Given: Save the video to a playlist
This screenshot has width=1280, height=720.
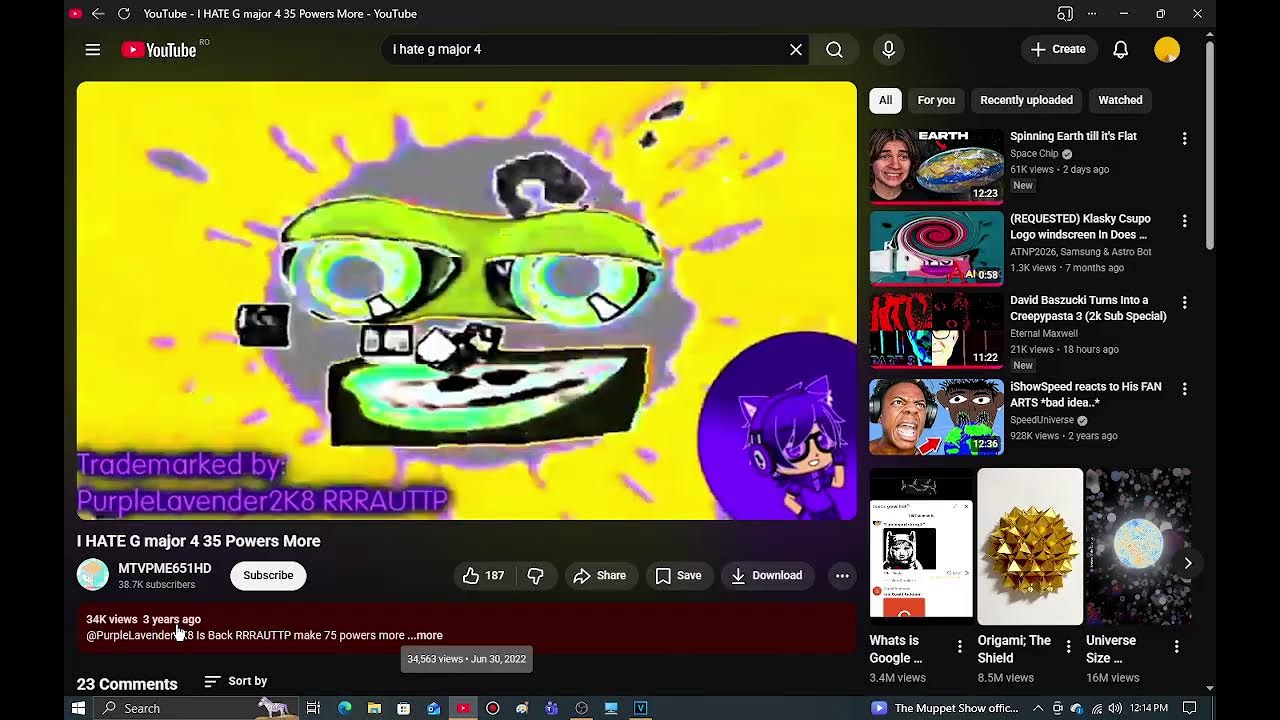Looking at the screenshot, I should click(679, 575).
